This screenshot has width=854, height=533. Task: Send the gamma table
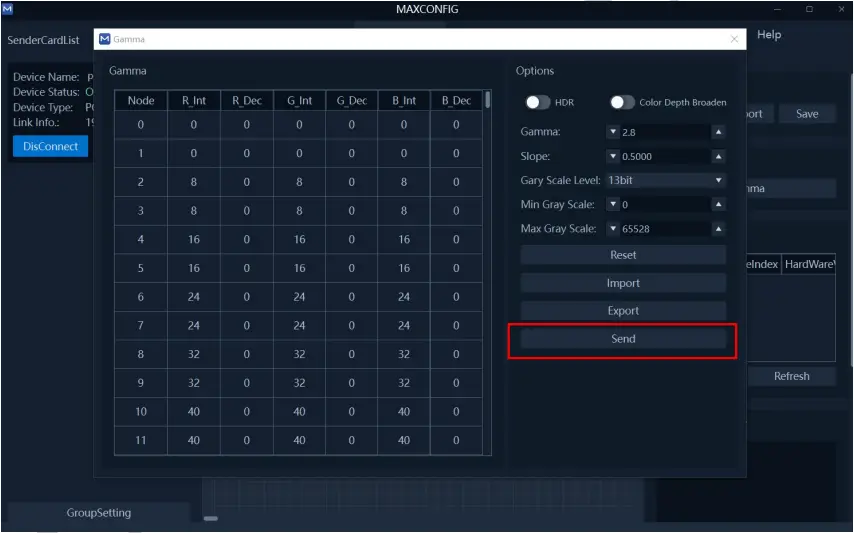(623, 339)
